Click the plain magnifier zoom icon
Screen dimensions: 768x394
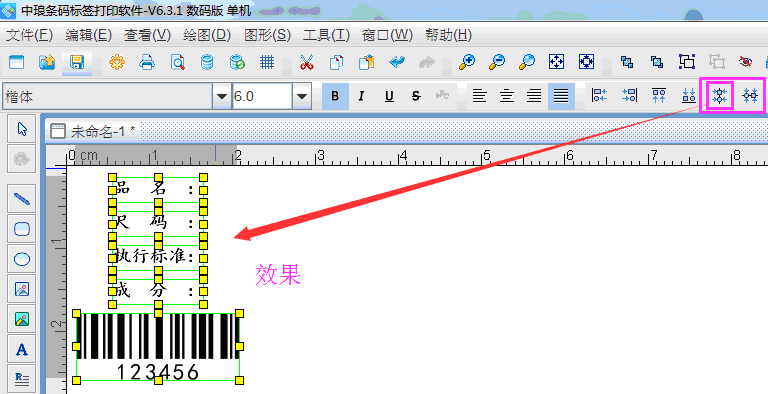click(527, 62)
